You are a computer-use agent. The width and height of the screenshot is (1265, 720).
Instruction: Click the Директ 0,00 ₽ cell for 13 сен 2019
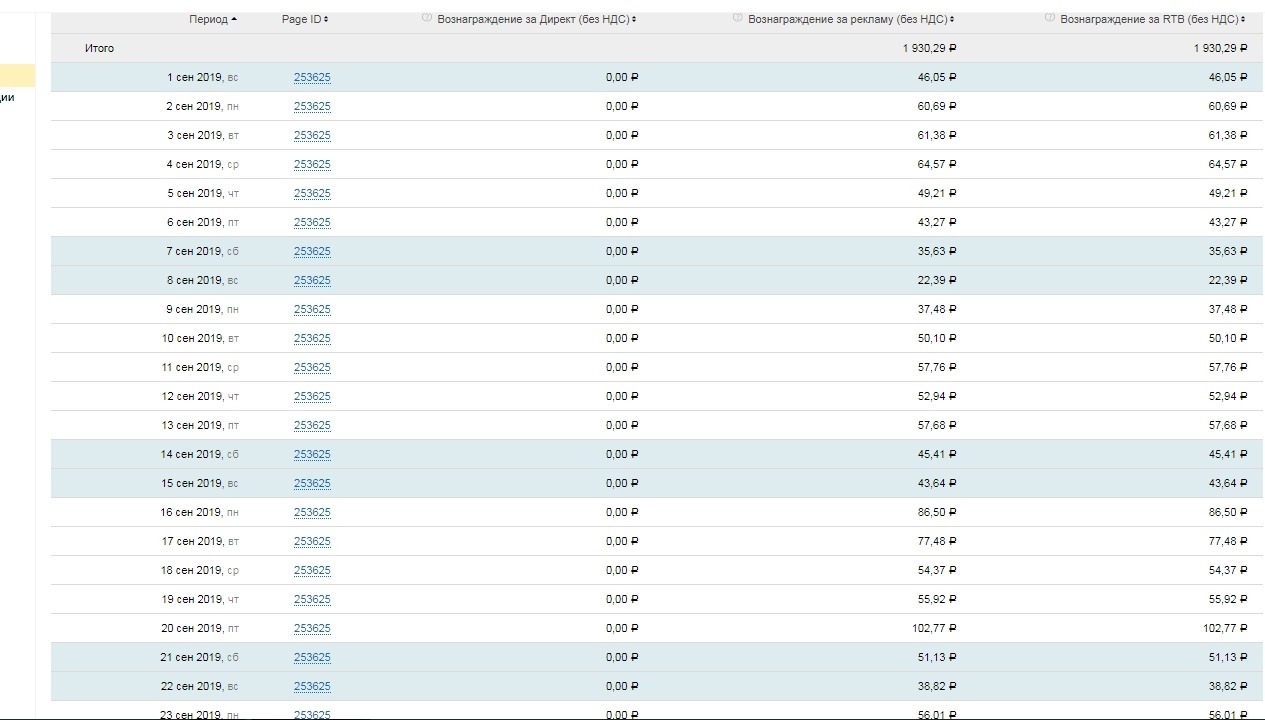tap(622, 425)
